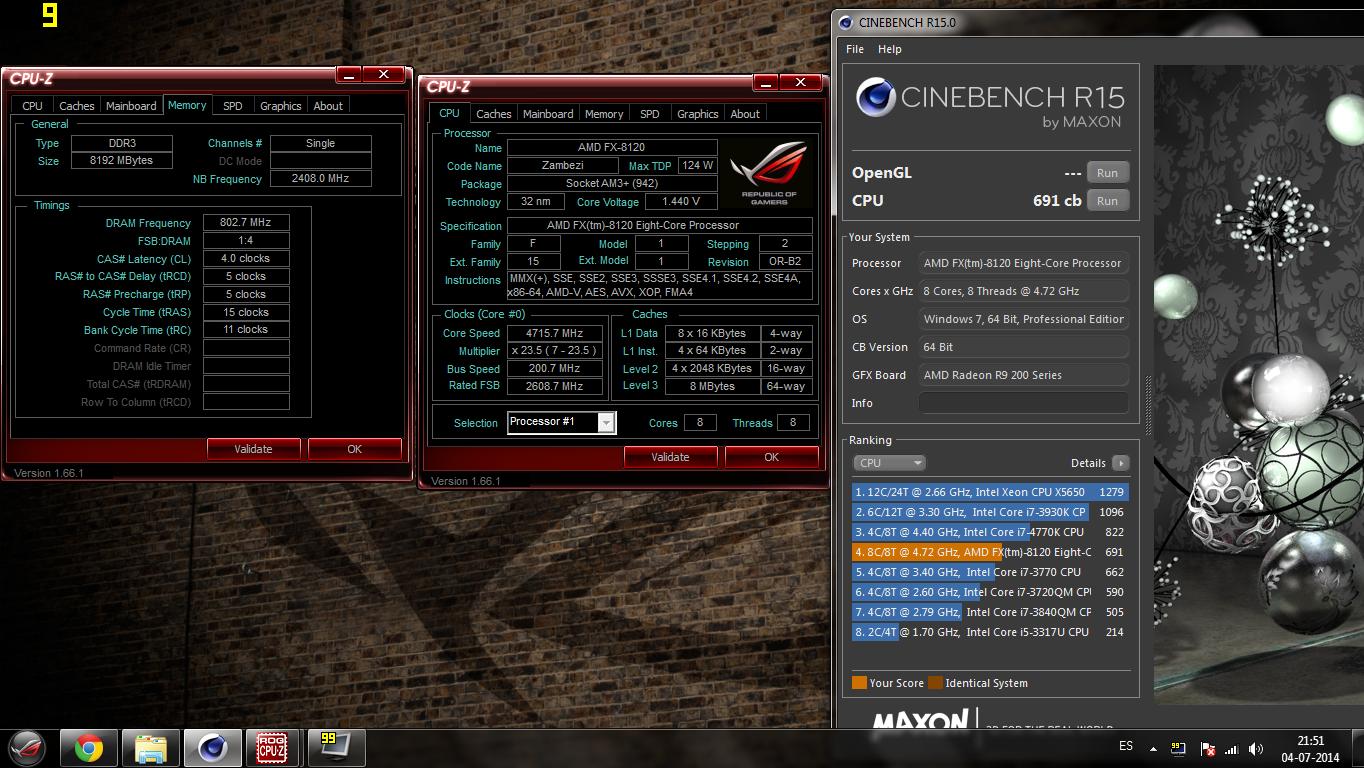Select the Core i7-3840QM ranking row

tap(990, 612)
